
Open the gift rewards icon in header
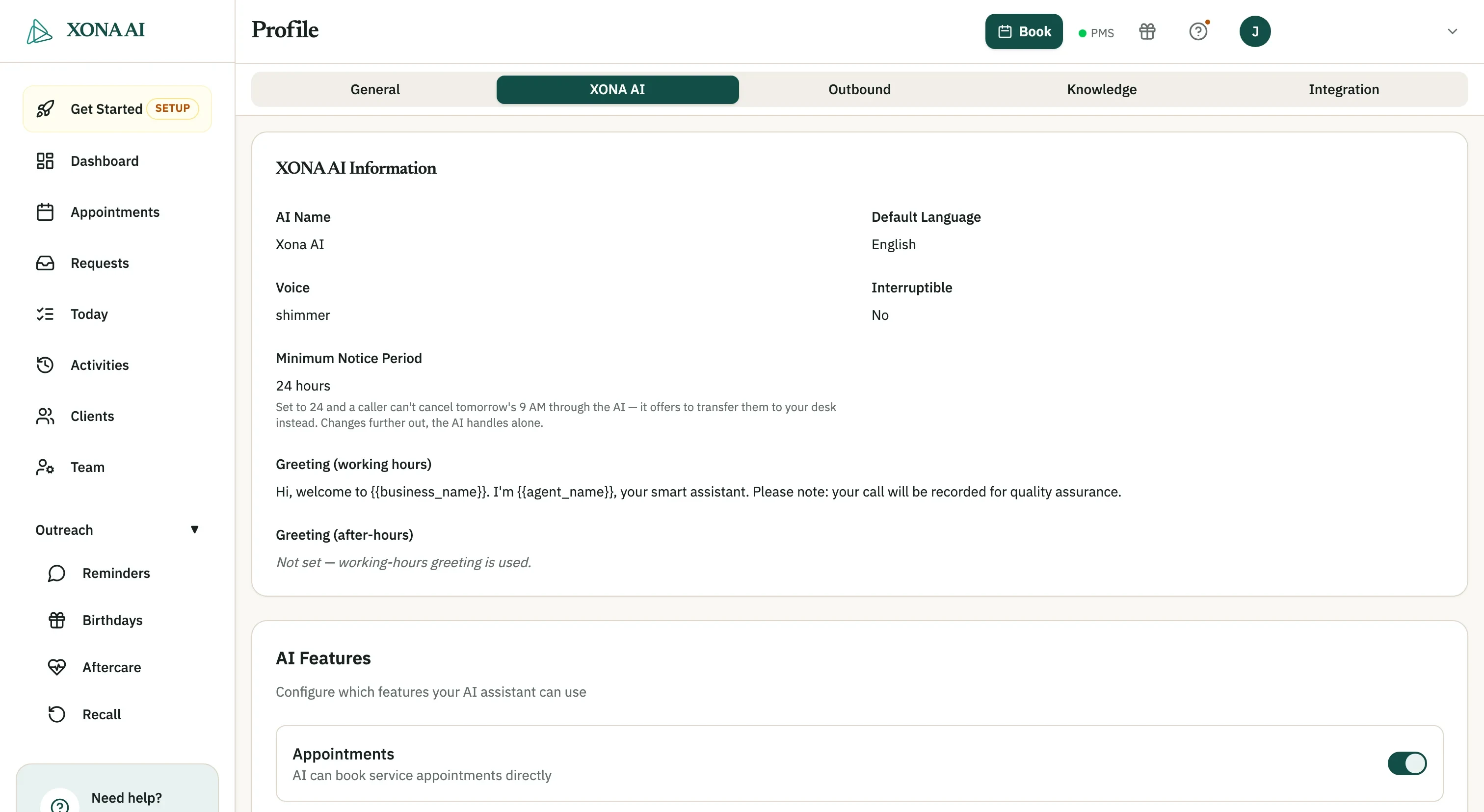point(1147,31)
